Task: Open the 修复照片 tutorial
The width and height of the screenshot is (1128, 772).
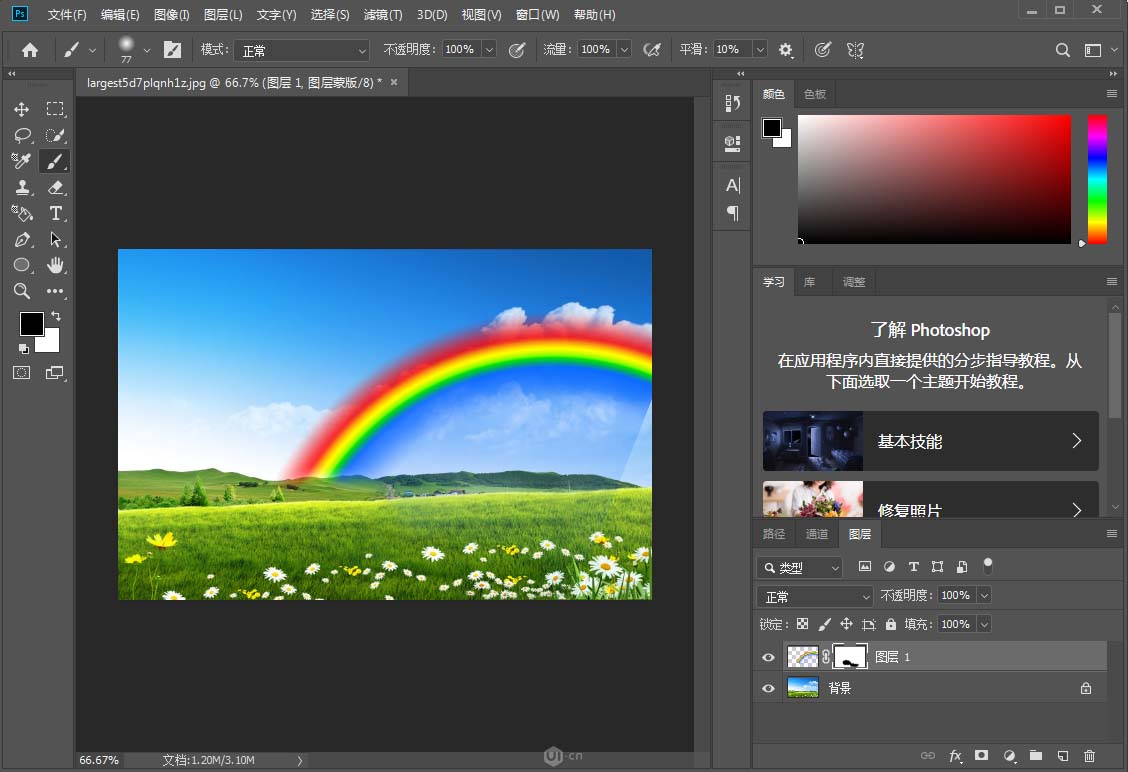Action: (930, 499)
